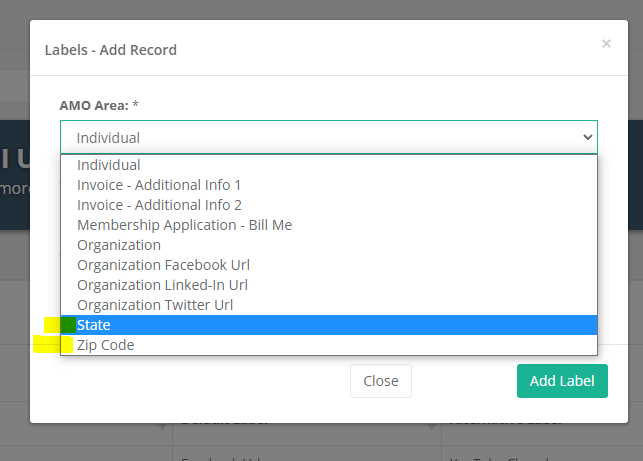Choose Invoice - Additional Info 1 option
The image size is (643, 461).
coord(159,185)
